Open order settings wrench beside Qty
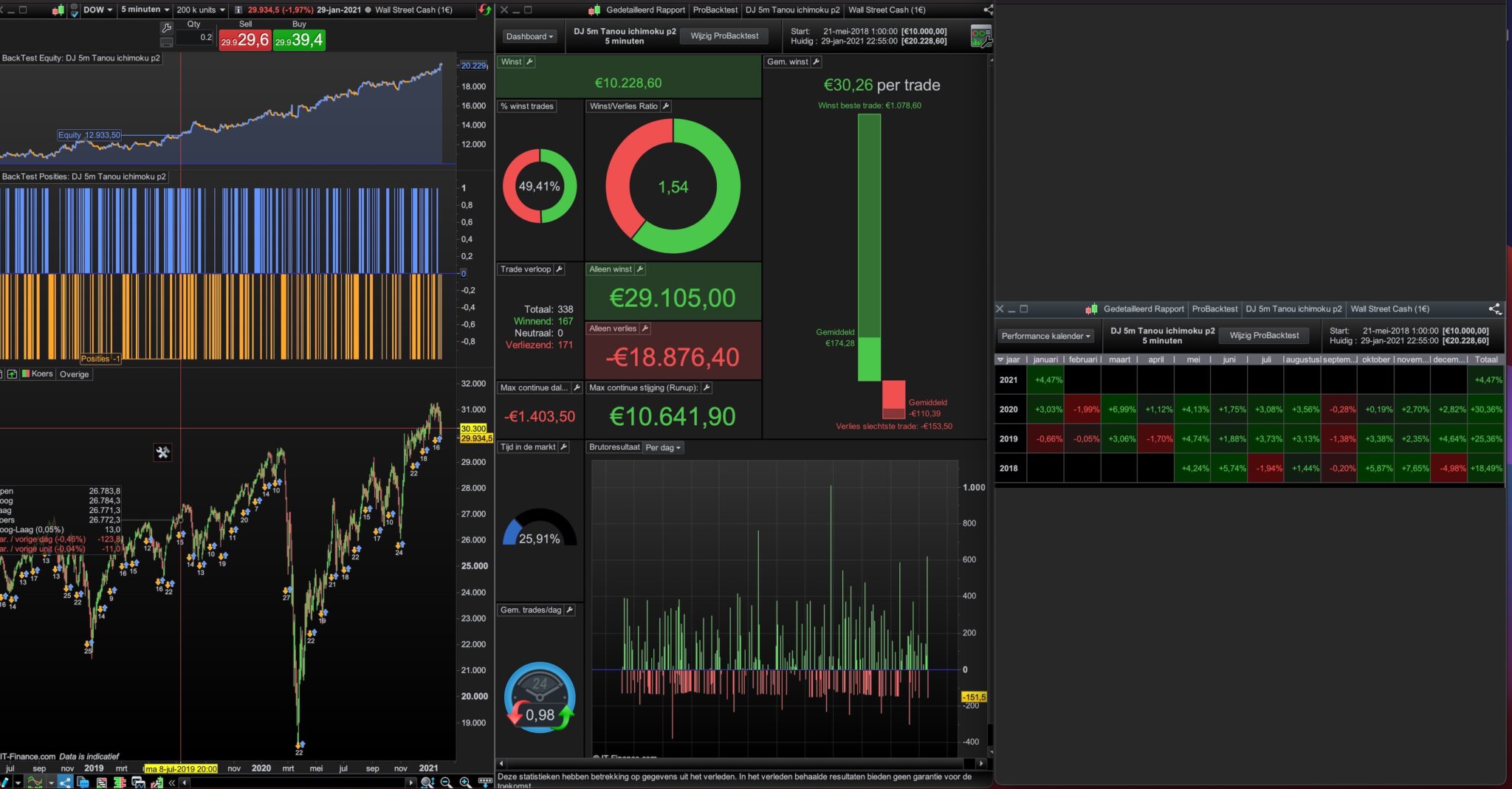The height and width of the screenshot is (789, 1512). coord(166,28)
